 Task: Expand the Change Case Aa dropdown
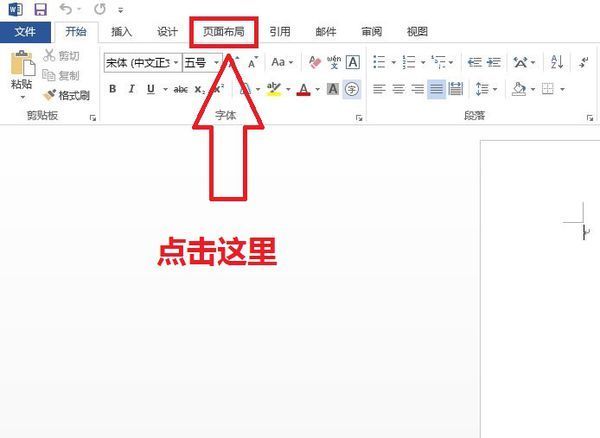[282, 62]
